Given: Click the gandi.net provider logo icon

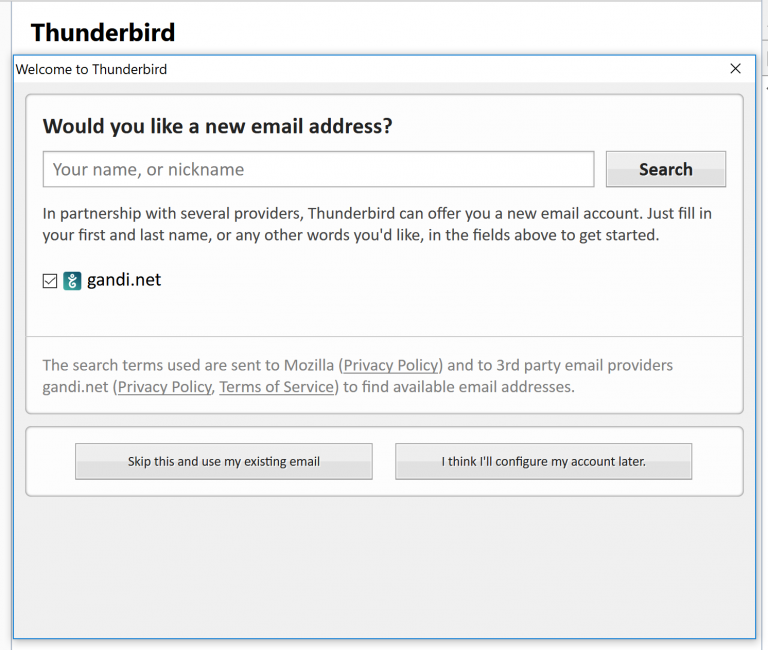Looking at the screenshot, I should coord(72,281).
